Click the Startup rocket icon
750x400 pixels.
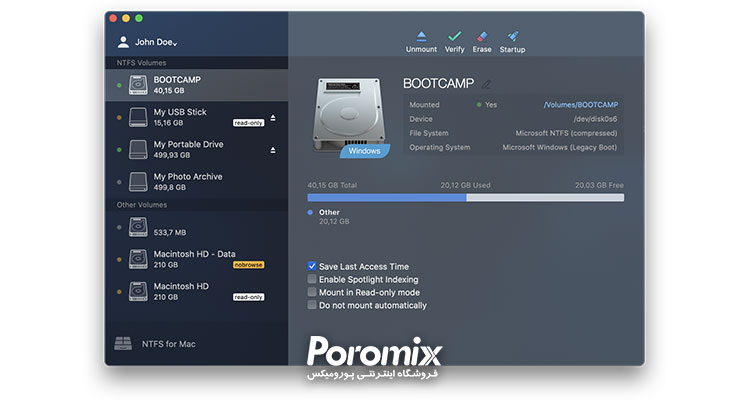512,37
